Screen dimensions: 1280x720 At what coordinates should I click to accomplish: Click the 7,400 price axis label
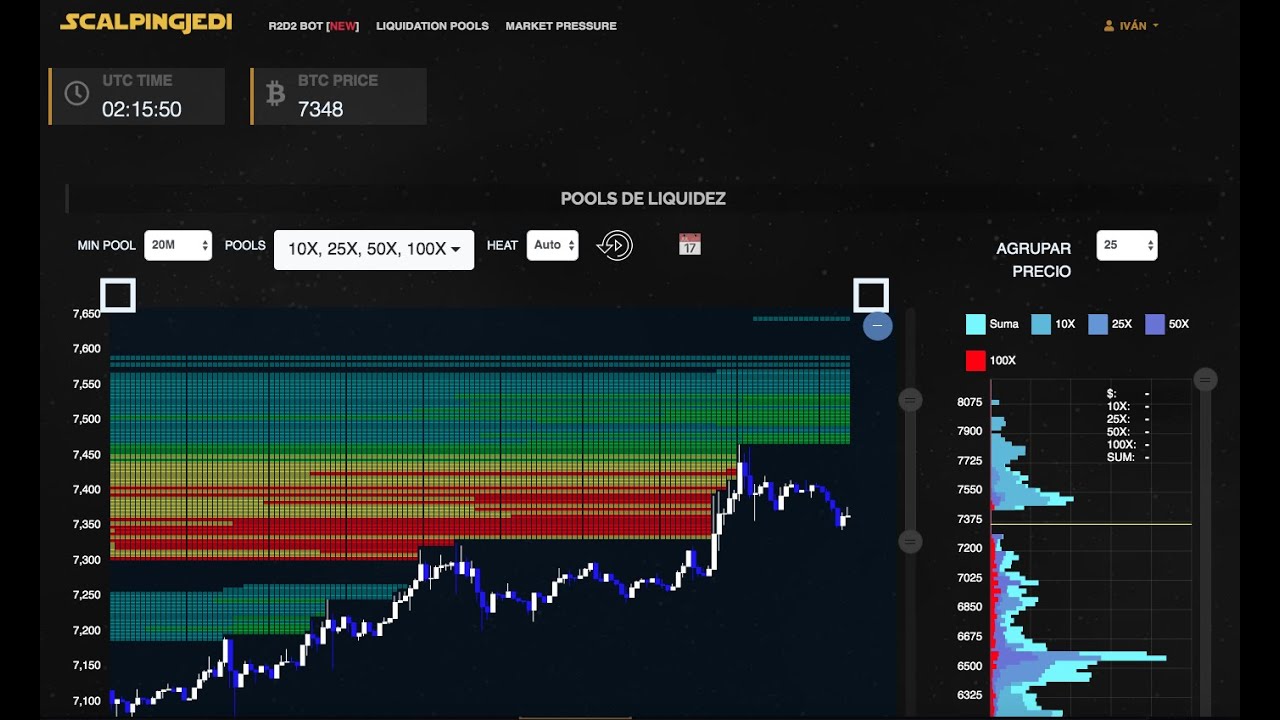click(x=87, y=489)
